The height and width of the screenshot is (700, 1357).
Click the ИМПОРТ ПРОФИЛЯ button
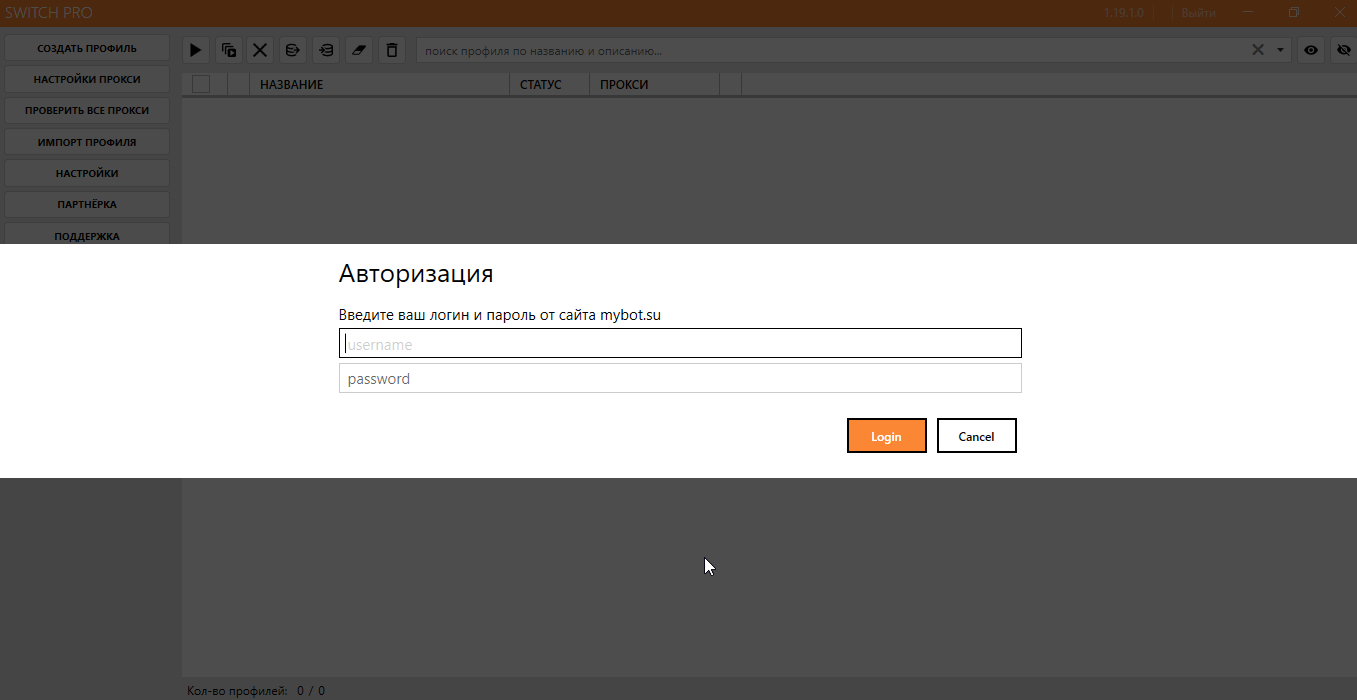pyautogui.click(x=87, y=142)
